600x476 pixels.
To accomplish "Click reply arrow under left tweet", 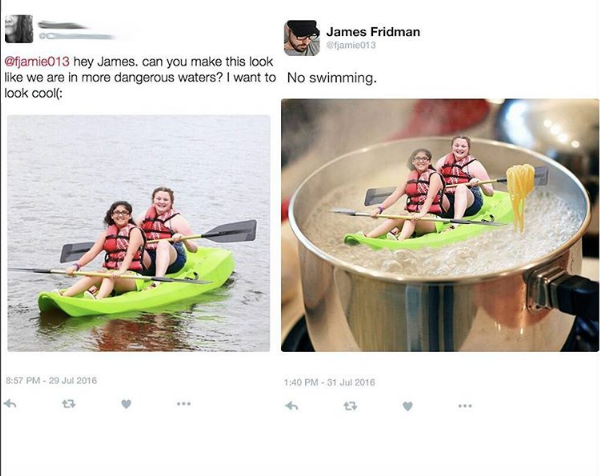I will [x=10, y=403].
